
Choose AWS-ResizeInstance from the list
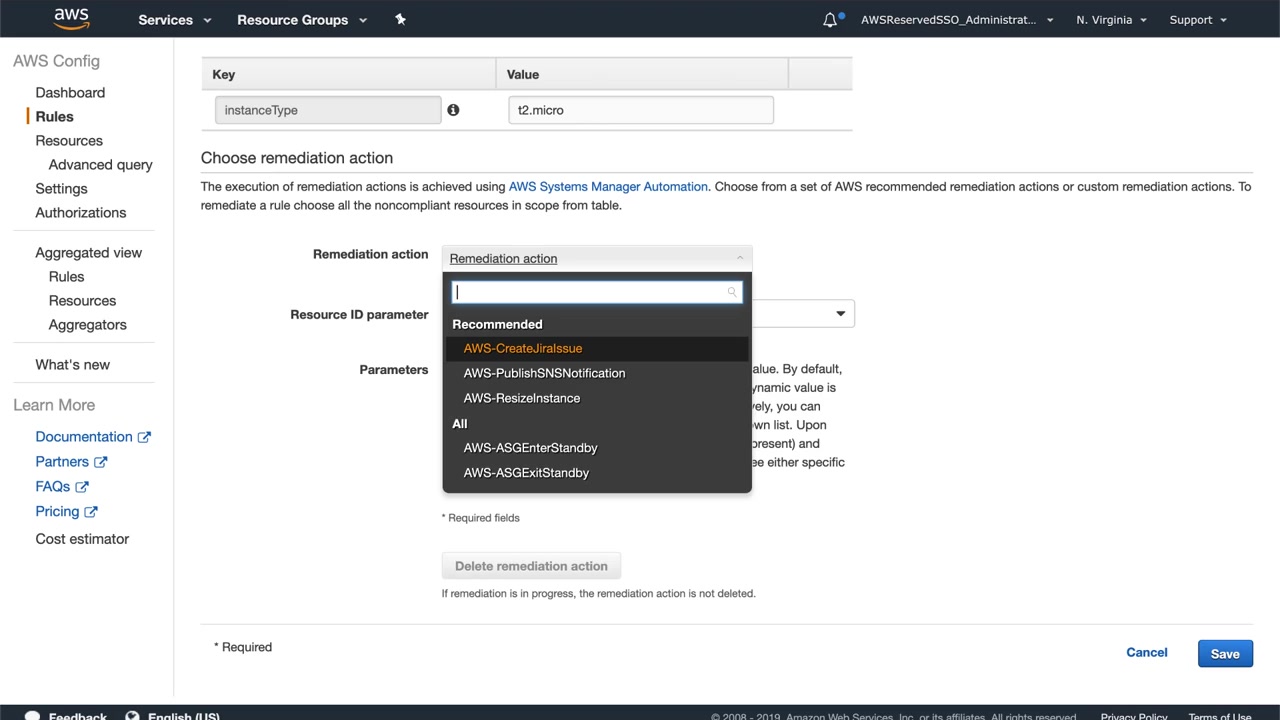click(522, 398)
